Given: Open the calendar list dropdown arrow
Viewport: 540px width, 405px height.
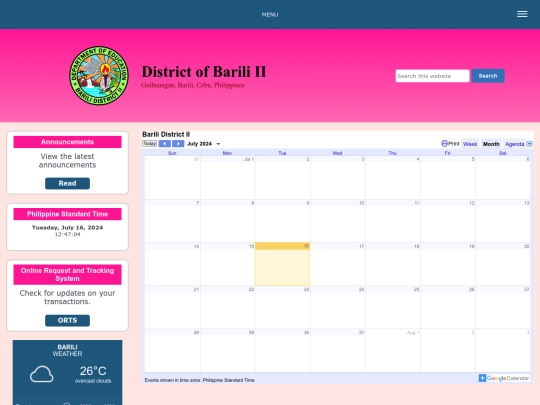Looking at the screenshot, I should coord(530,144).
